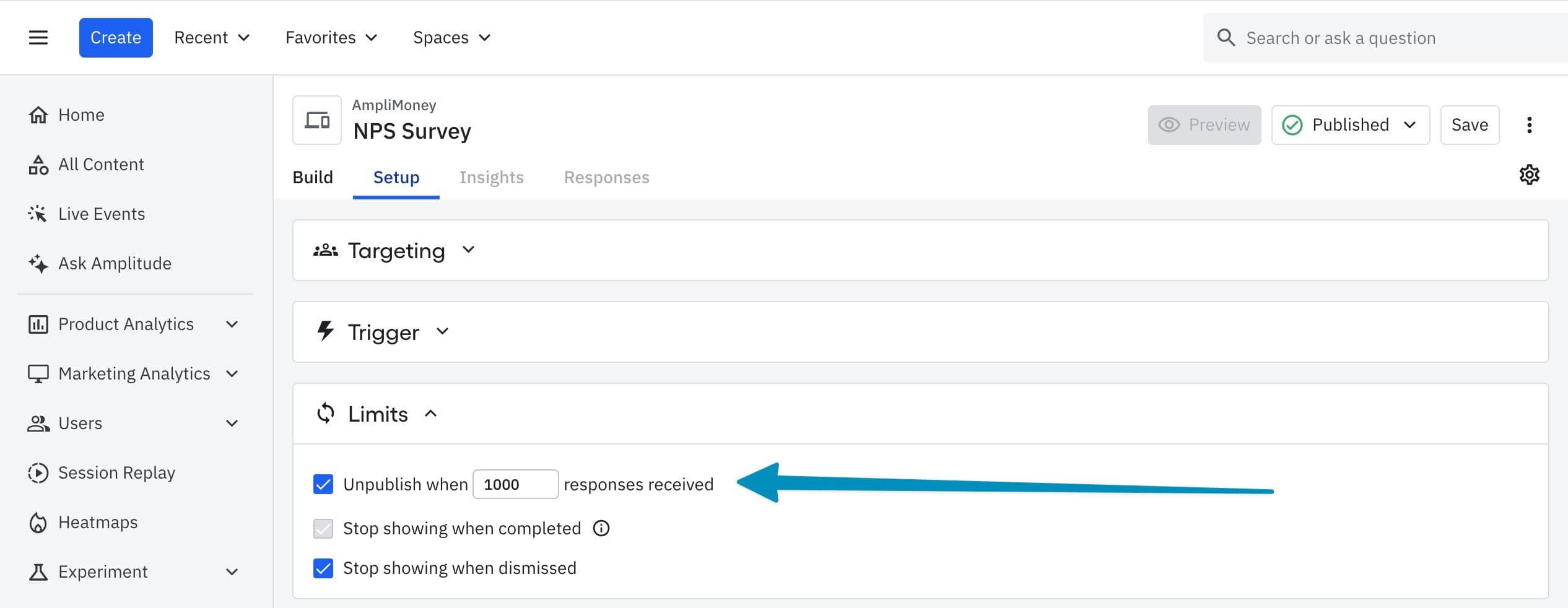Click the hamburger menu icon

38,38
